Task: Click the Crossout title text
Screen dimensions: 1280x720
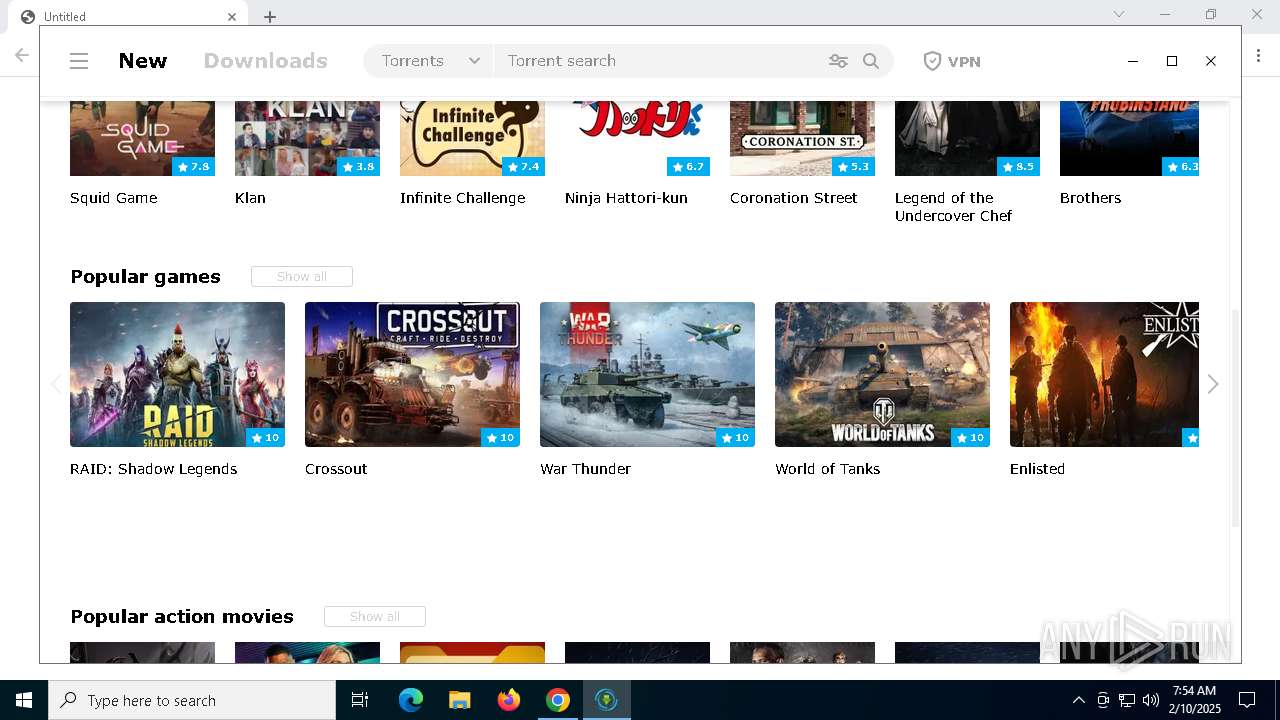Action: click(x=336, y=469)
